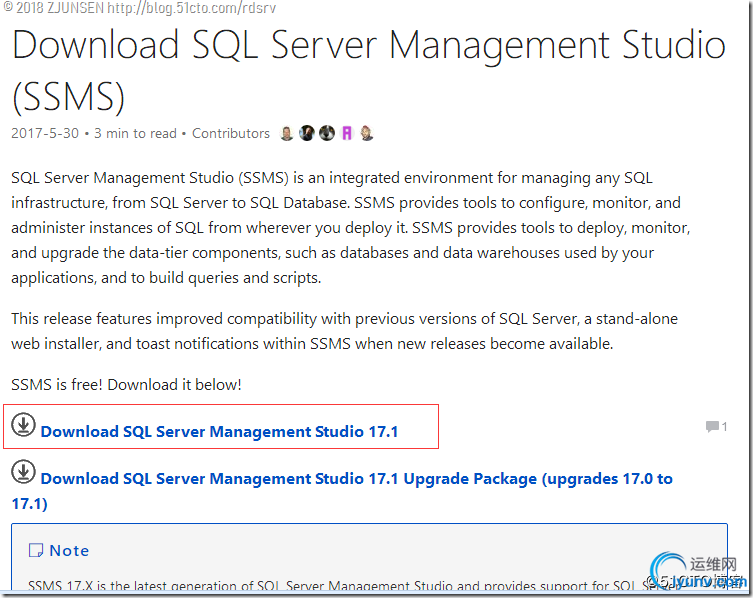
Task: Open the purple pixel-letter contributor avatar
Action: [347, 133]
